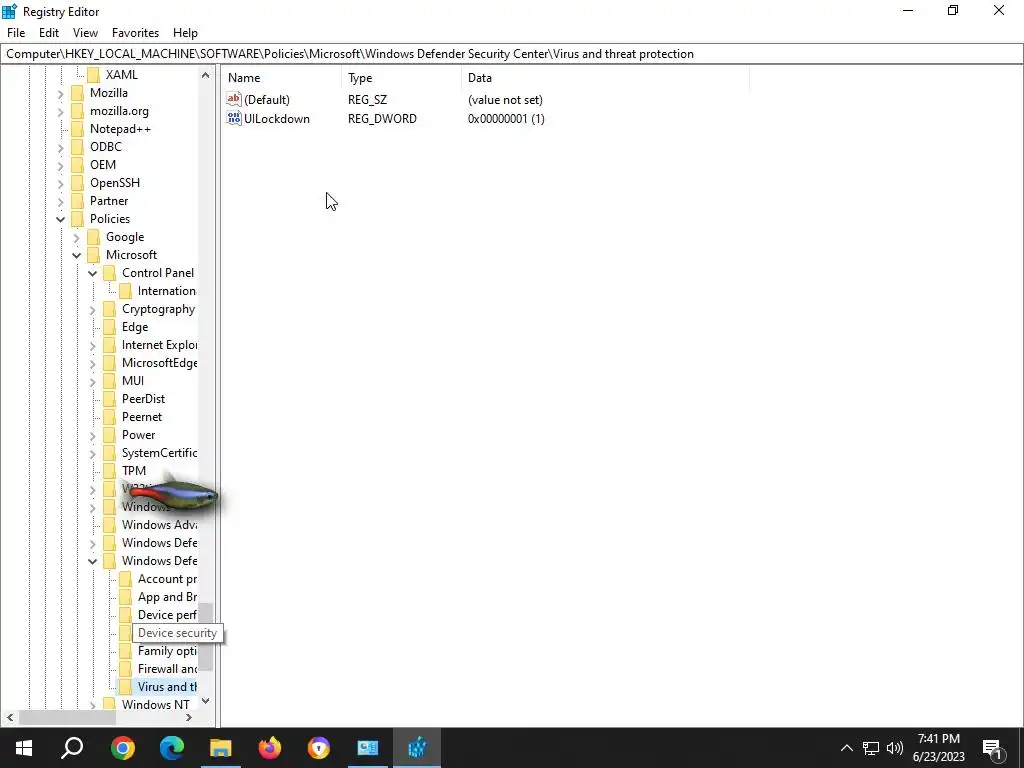Expand the MUI key
Image resolution: width=1024 pixels, height=768 pixels.
click(x=92, y=381)
